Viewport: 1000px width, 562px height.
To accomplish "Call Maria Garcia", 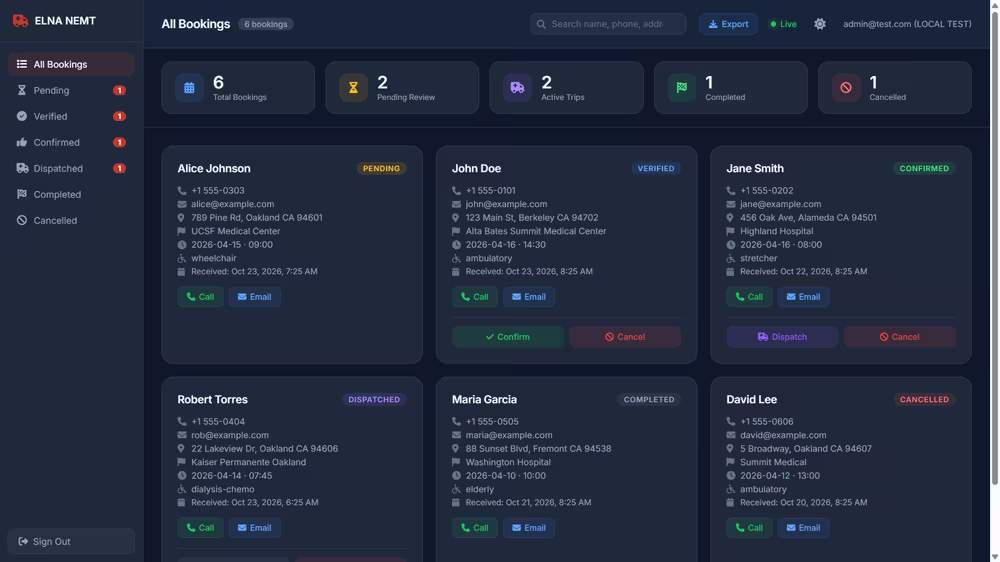I will pyautogui.click(x=474, y=528).
